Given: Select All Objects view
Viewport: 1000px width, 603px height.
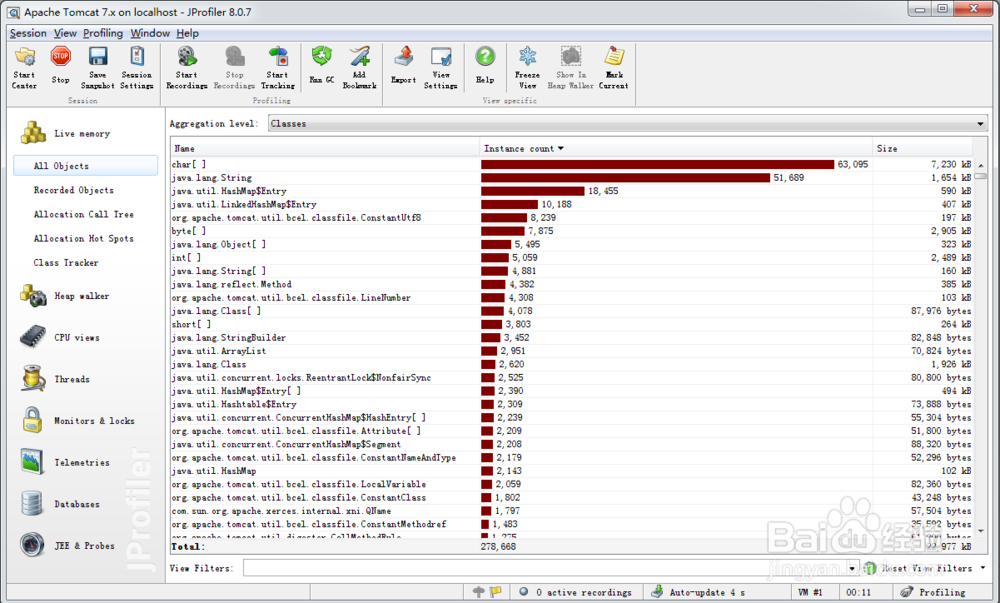Looking at the screenshot, I should coord(85,166).
